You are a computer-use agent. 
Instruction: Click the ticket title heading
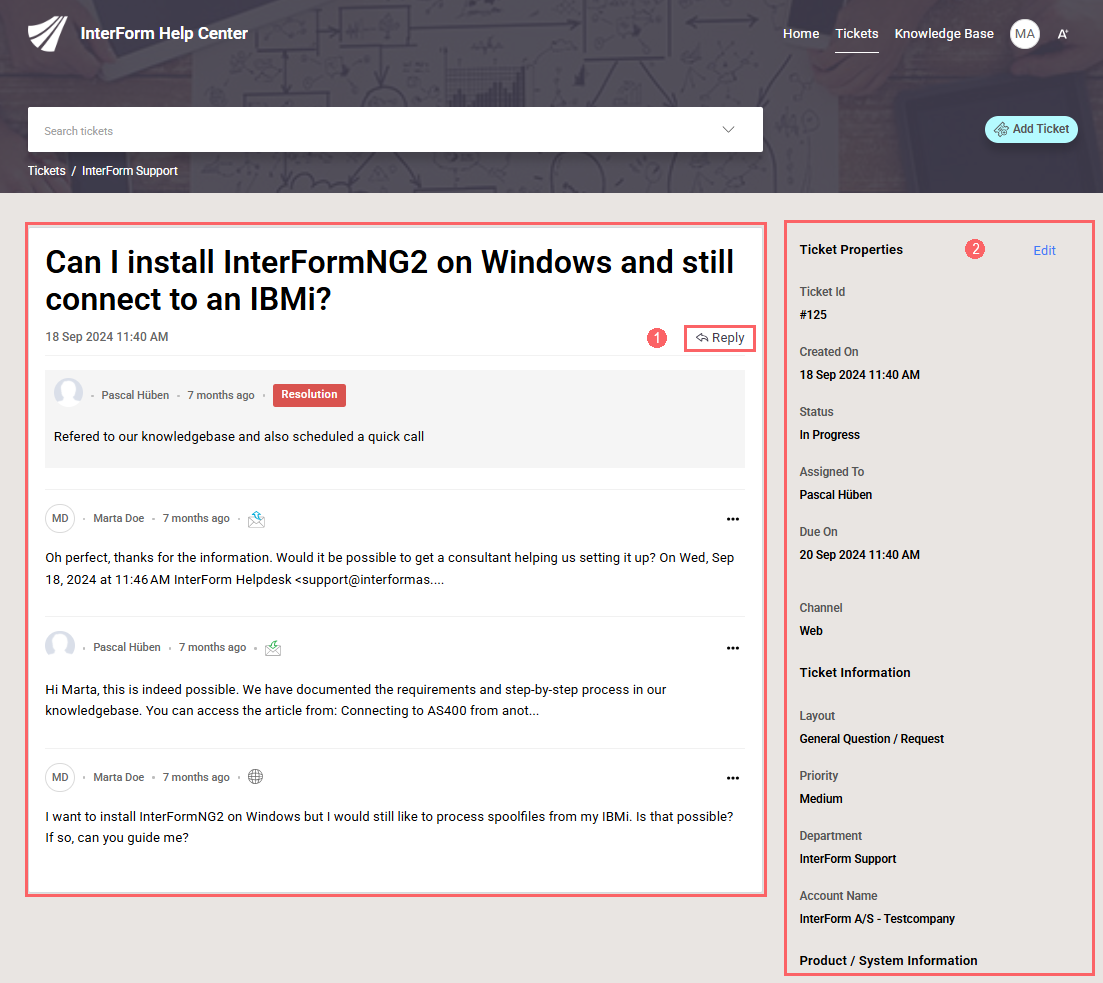(x=390, y=280)
